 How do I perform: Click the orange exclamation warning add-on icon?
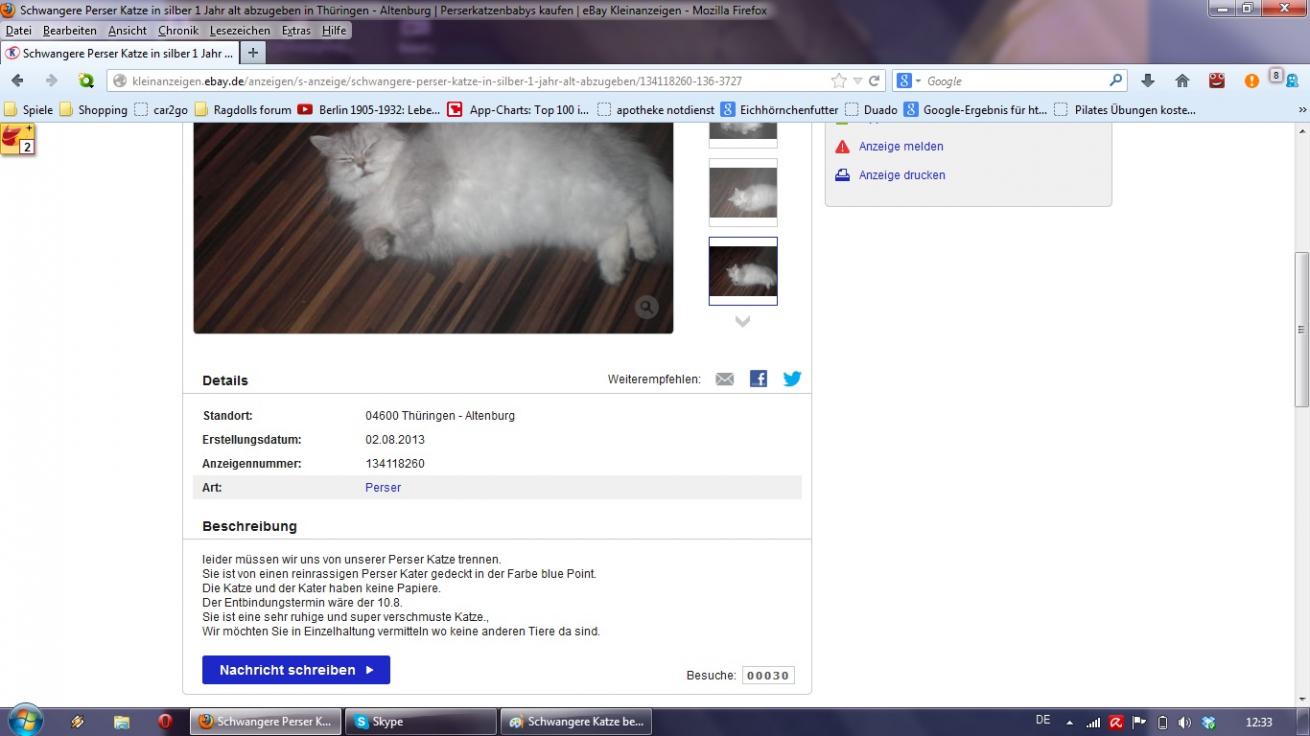click(1251, 81)
